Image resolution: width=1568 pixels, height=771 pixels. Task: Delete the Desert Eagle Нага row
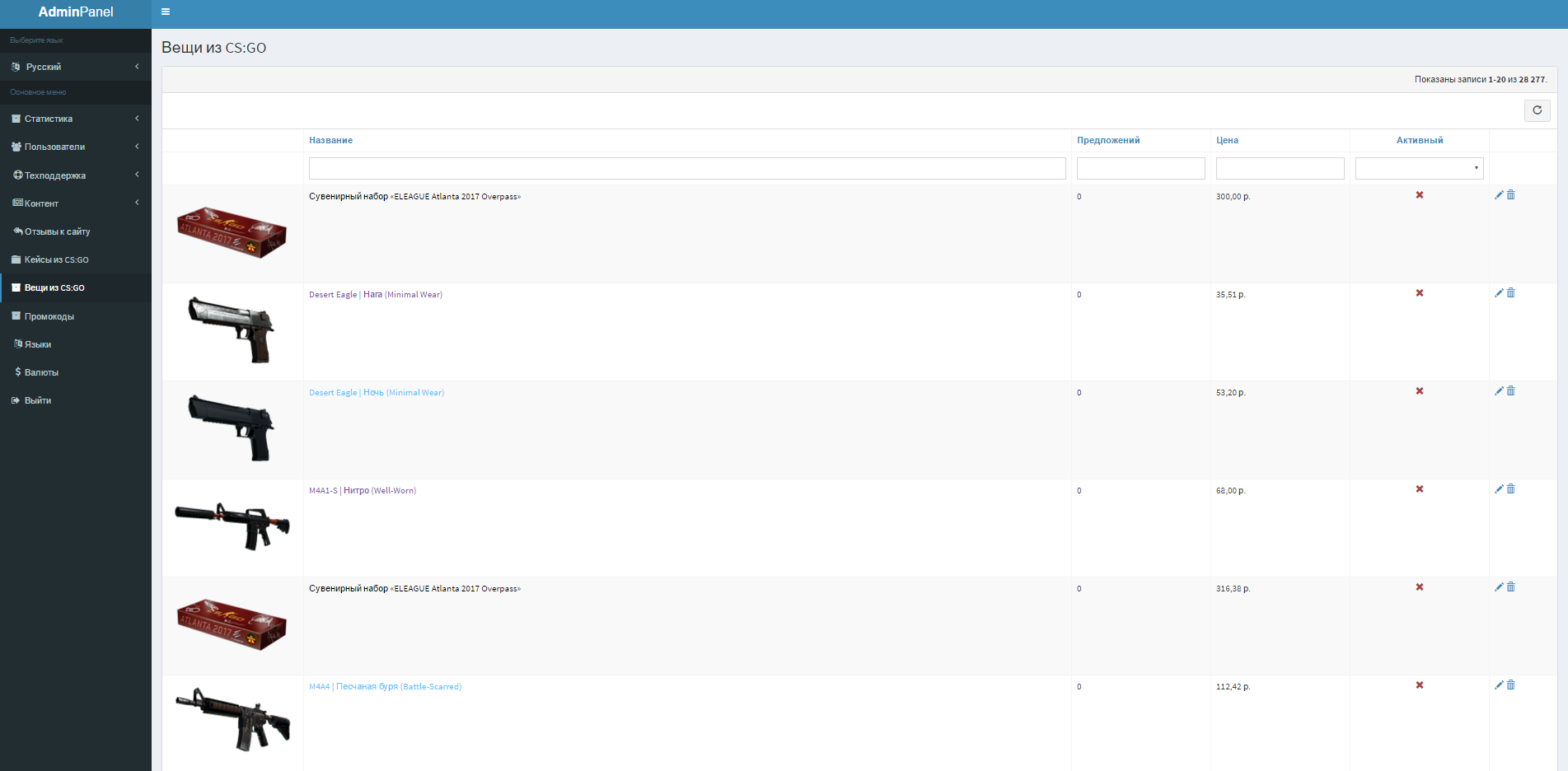pos(1511,293)
